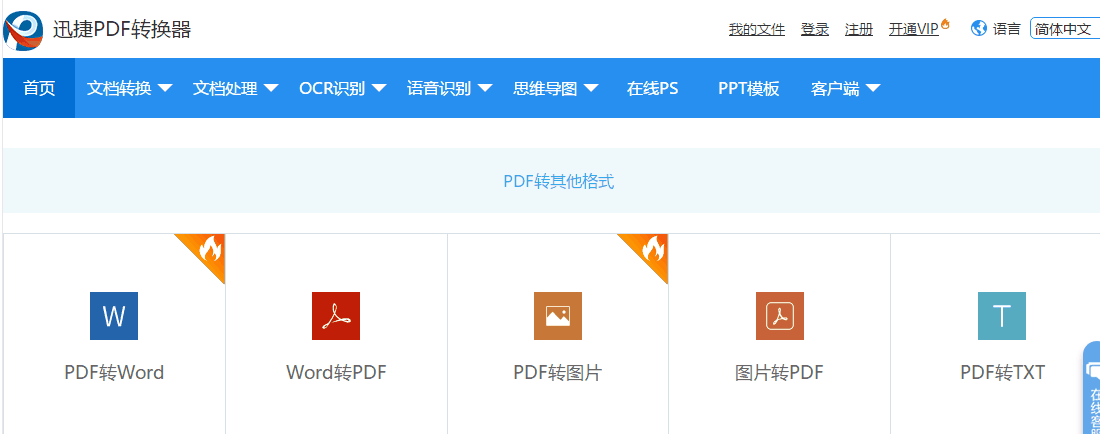Click the 注册 link
The width and height of the screenshot is (1100, 434).
tap(859, 29)
